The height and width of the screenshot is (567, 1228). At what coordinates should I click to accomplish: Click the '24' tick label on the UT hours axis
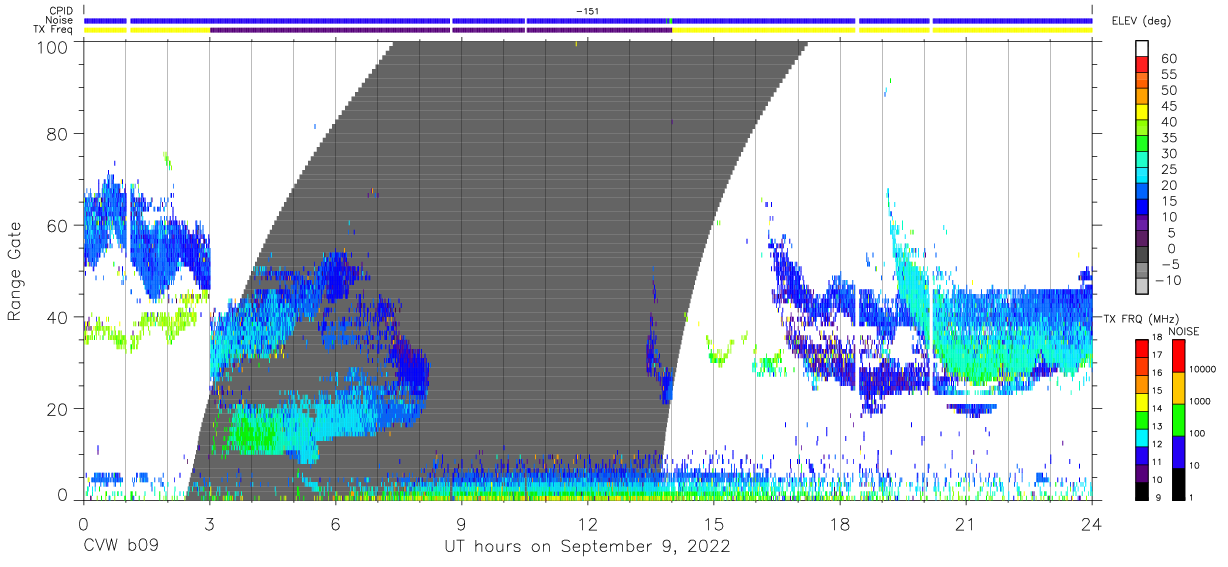(1092, 524)
